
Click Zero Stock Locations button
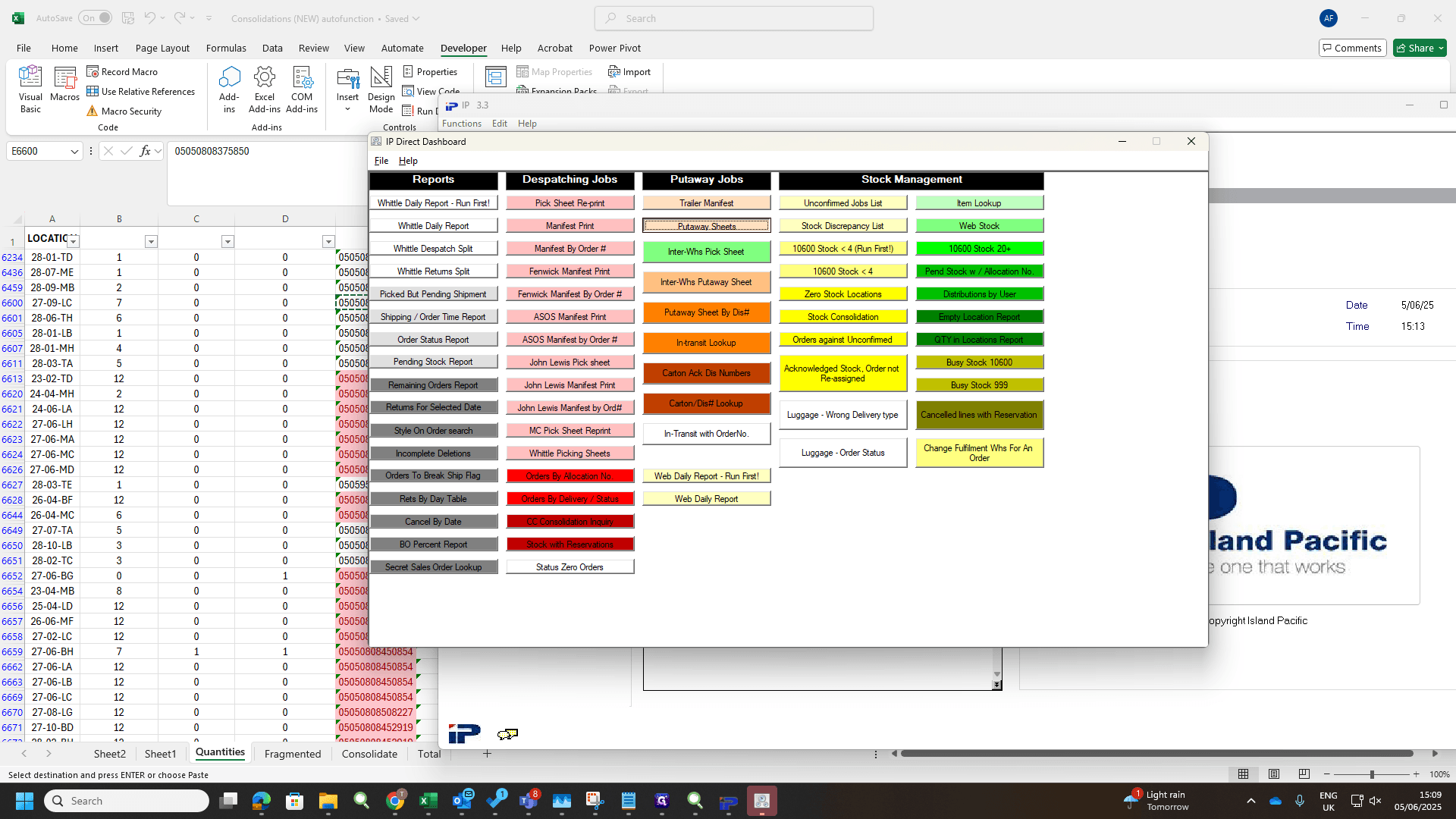(x=843, y=294)
